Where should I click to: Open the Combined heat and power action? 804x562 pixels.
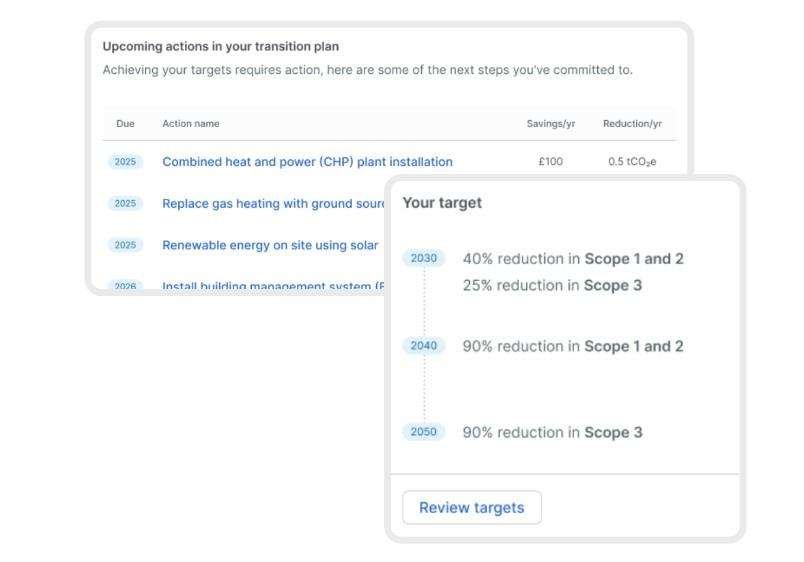pyautogui.click(x=307, y=162)
